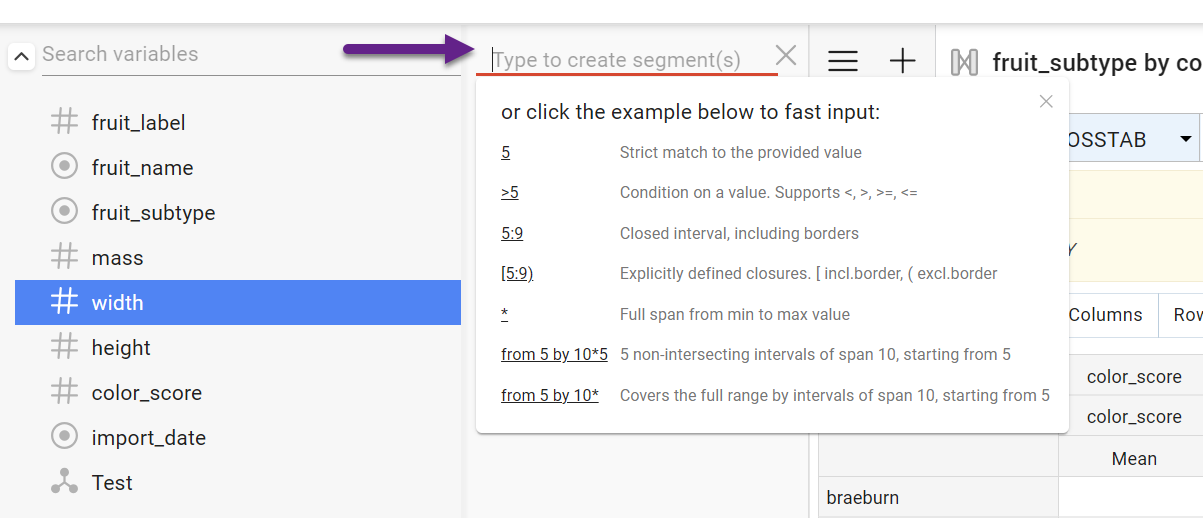Image resolution: width=1203 pixels, height=518 pixels.
Task: Open the hamburger menu icon
Action: pos(843,61)
